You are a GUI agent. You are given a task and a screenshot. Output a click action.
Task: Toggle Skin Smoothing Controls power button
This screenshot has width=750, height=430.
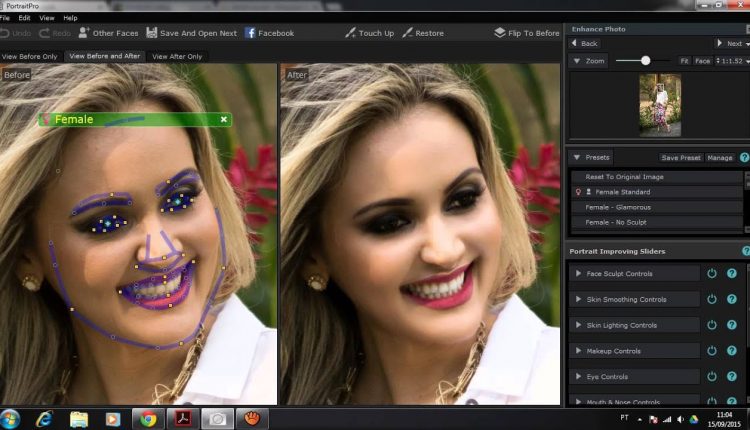[712, 299]
